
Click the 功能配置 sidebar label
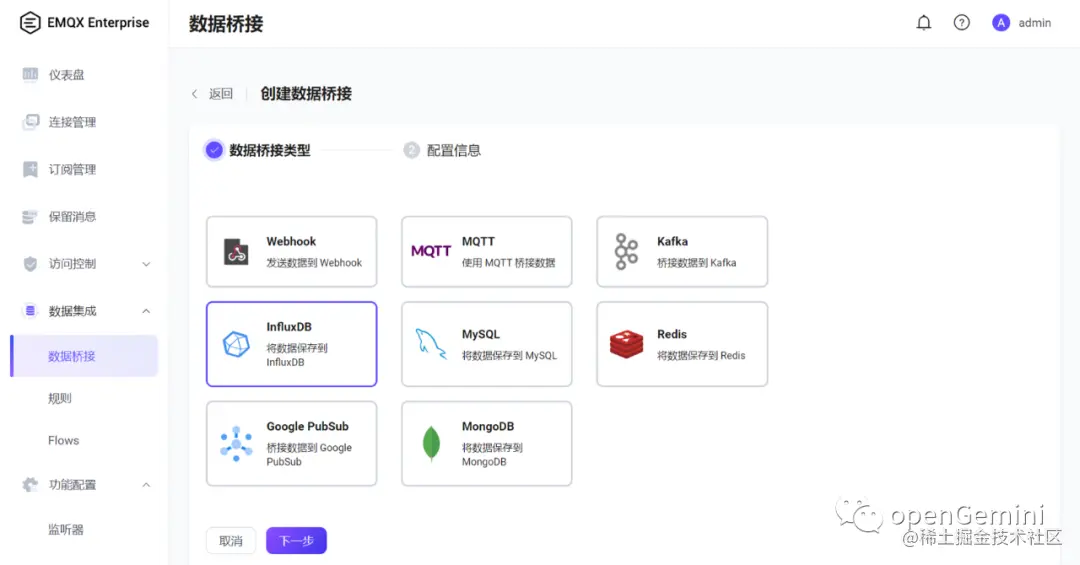click(72, 484)
